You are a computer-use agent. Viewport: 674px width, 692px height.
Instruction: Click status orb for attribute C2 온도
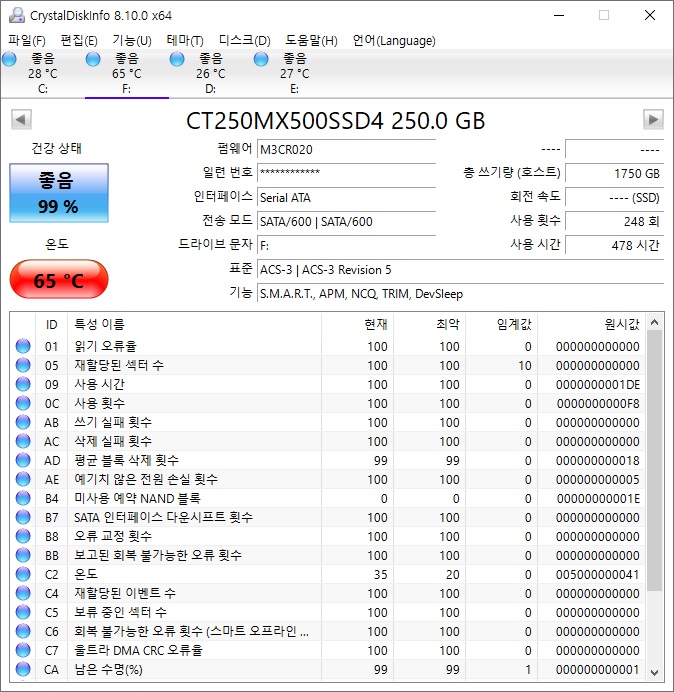click(23, 574)
